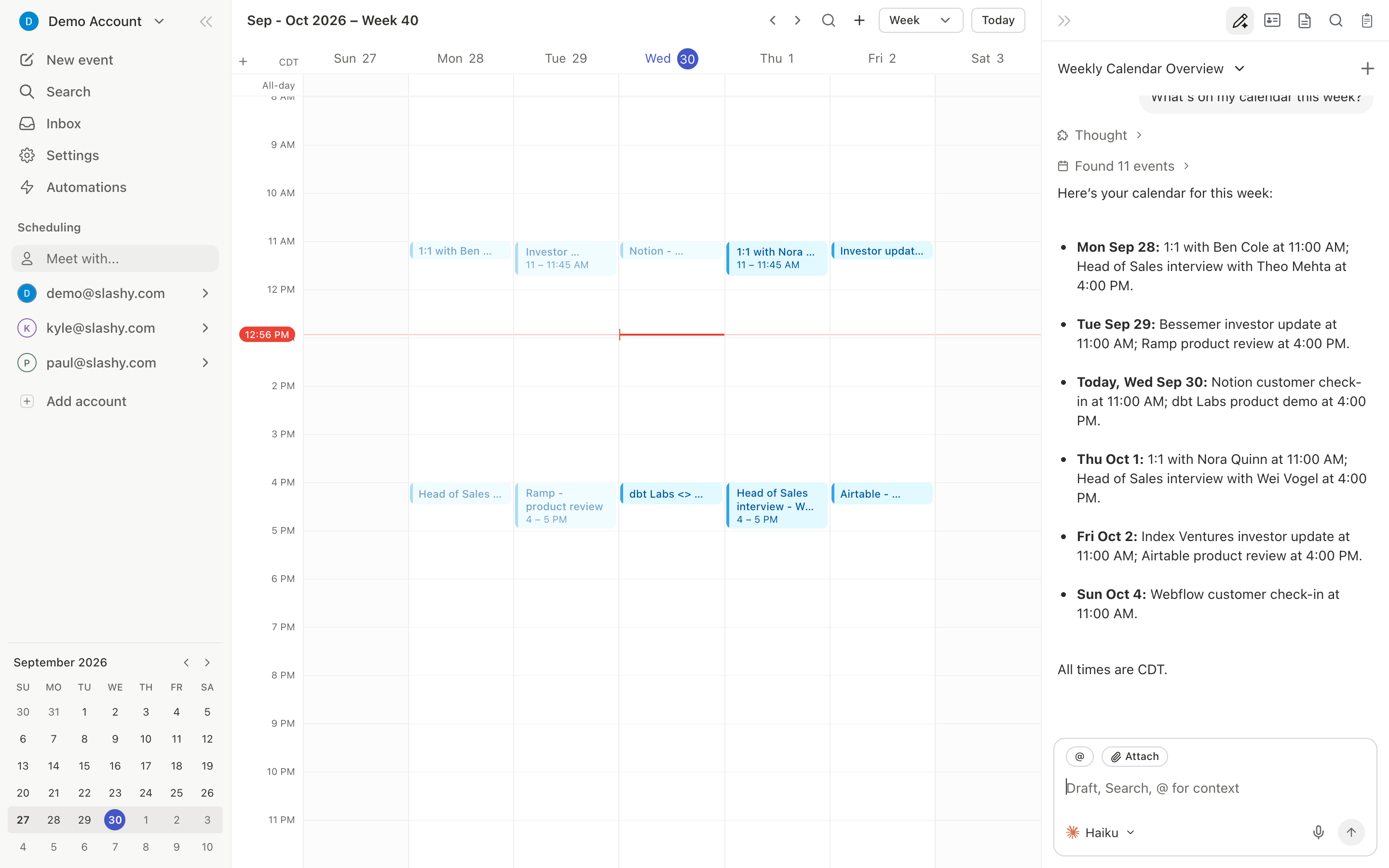Open Weekly Calendar Overview chat dropdown

tap(1151, 69)
